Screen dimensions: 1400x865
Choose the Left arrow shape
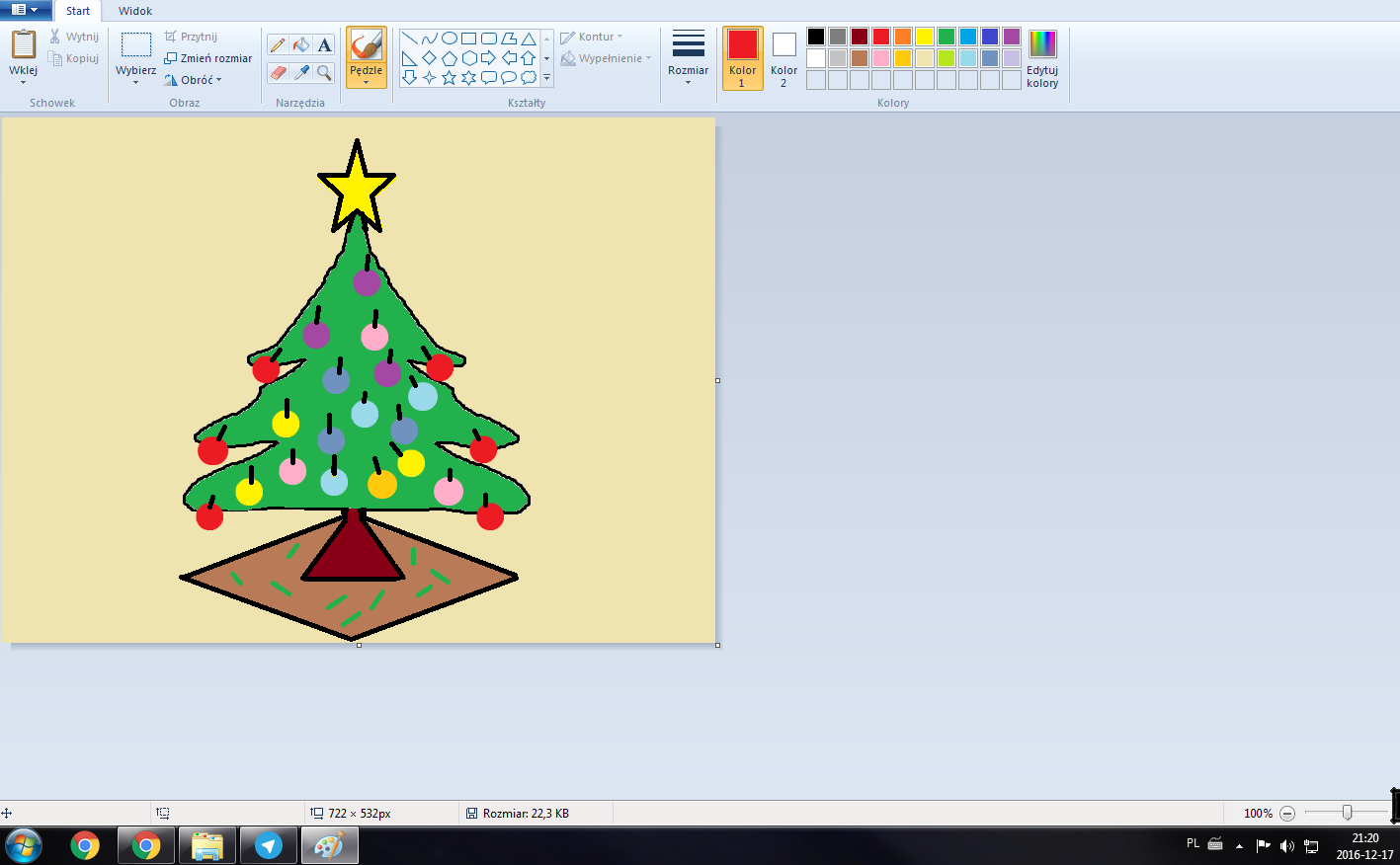[x=509, y=58]
